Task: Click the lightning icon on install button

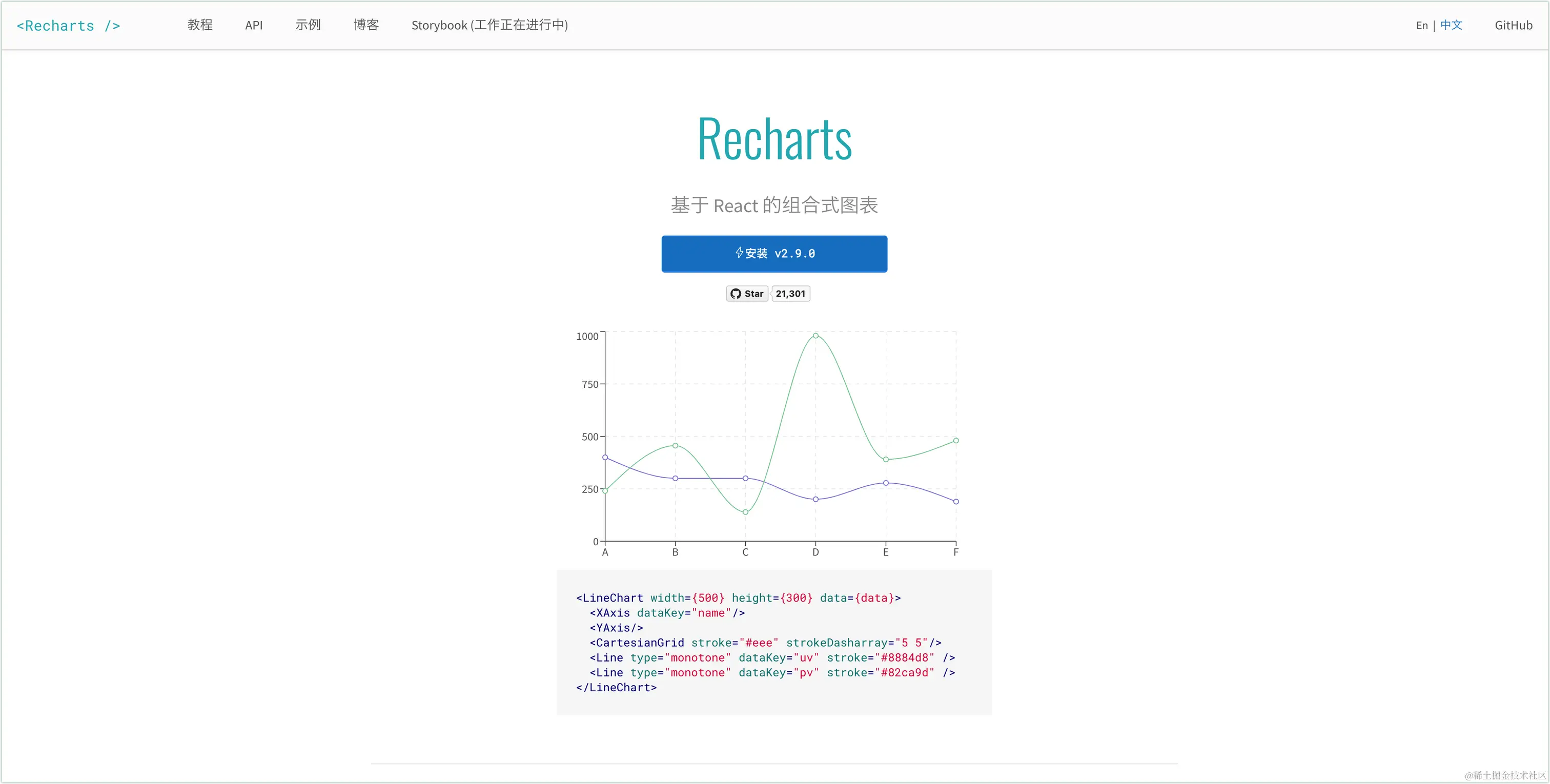Action: [739, 253]
